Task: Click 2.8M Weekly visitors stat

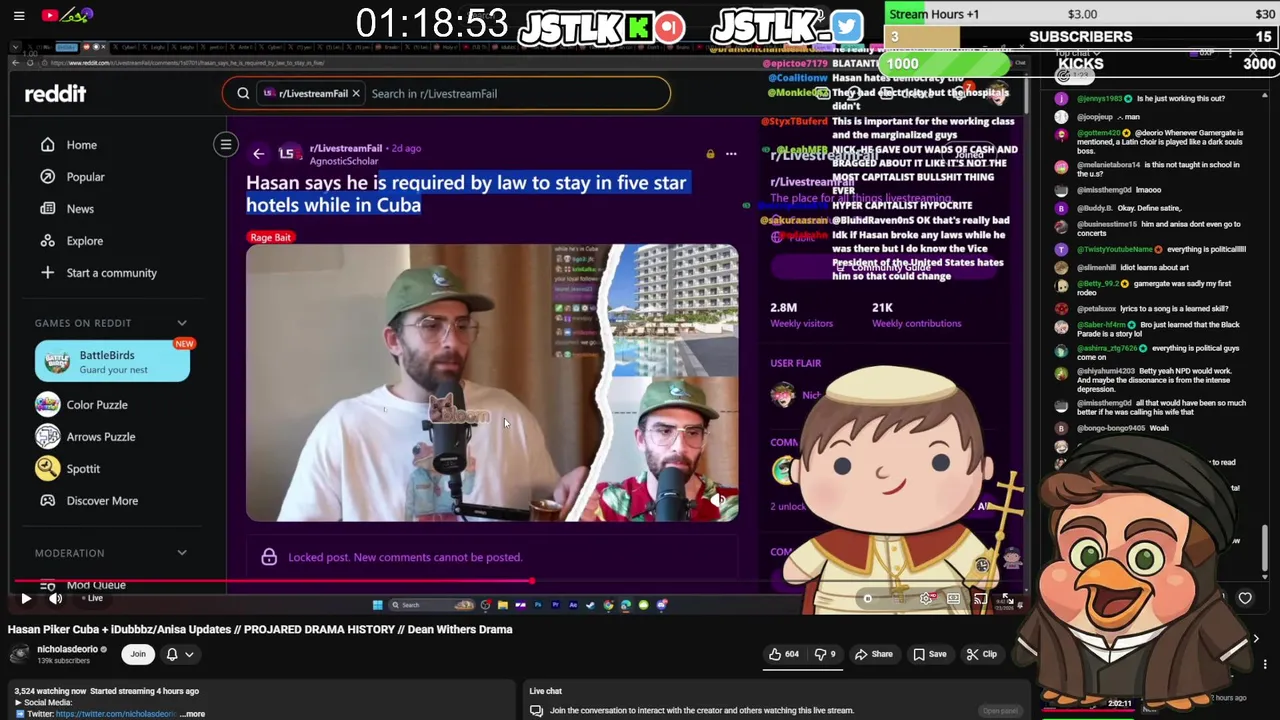Action: [x=801, y=315]
